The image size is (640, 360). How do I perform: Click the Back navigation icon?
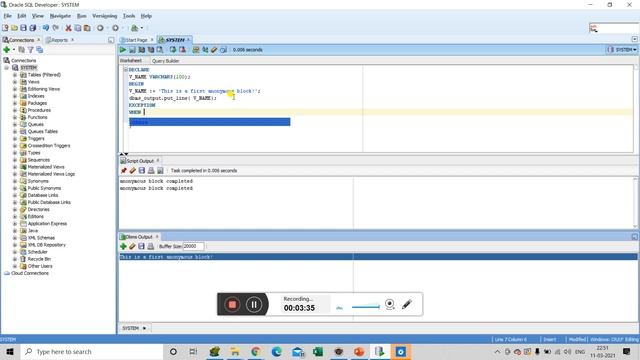pyautogui.click(x=100, y=28)
